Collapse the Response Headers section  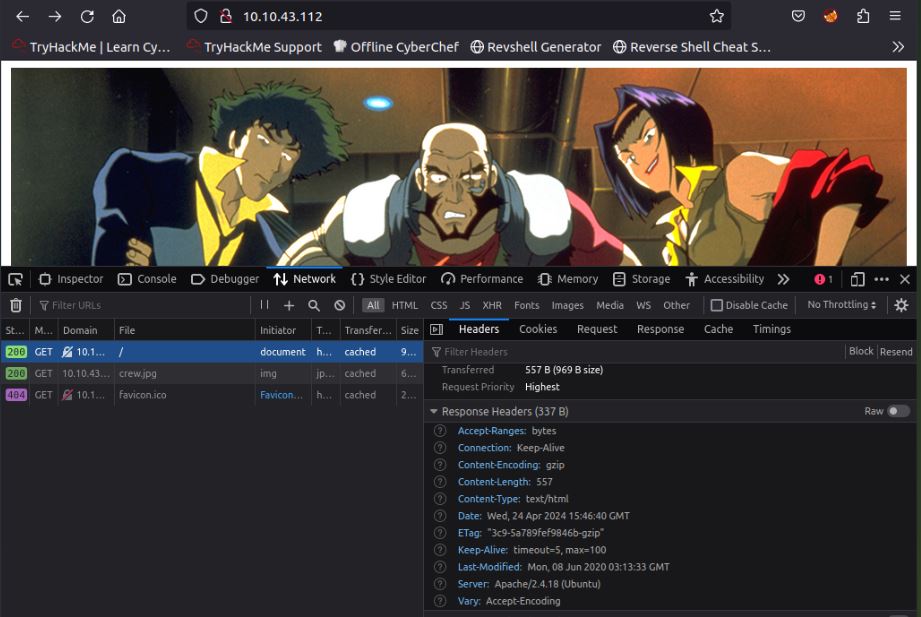(434, 411)
